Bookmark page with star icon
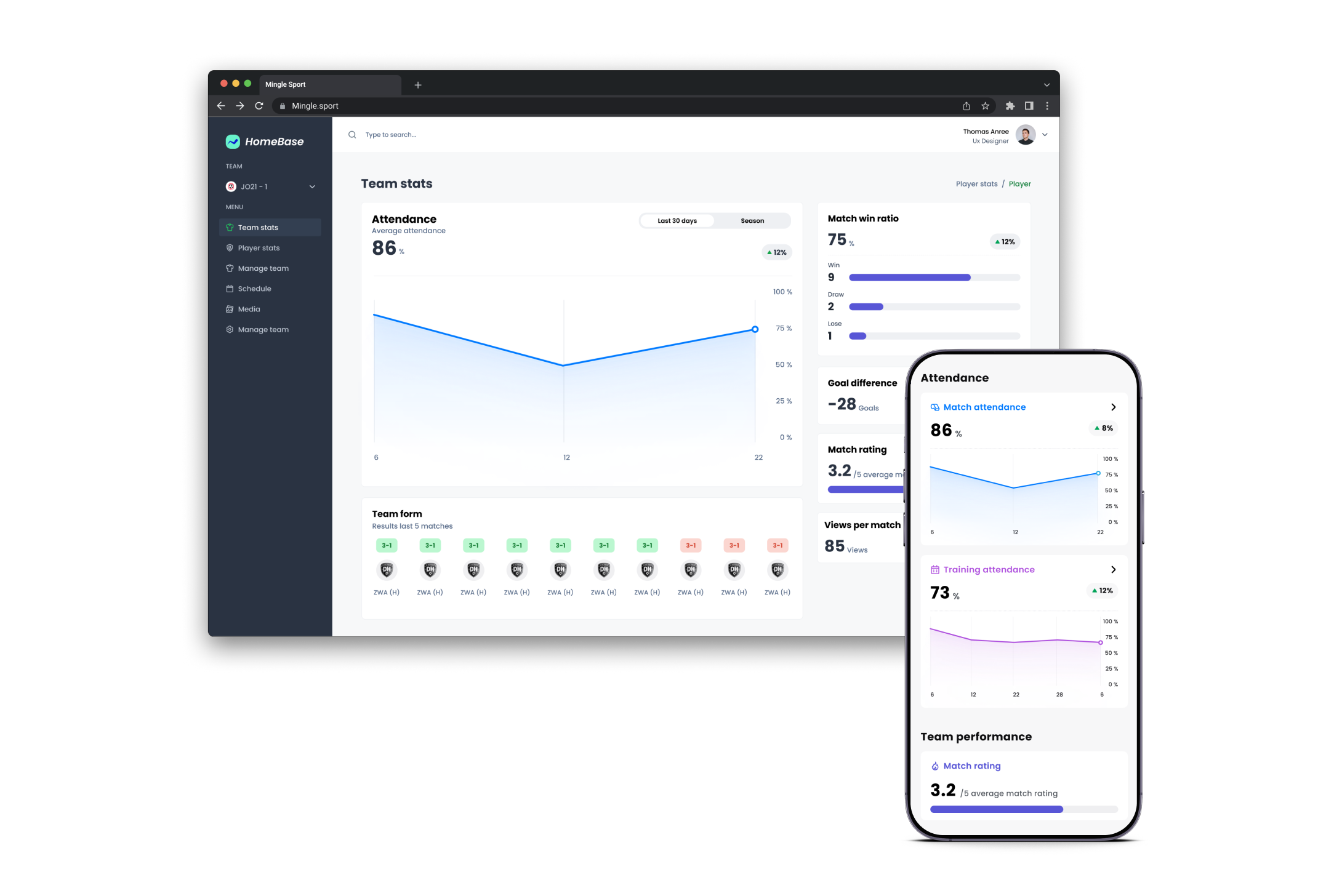 [985, 106]
